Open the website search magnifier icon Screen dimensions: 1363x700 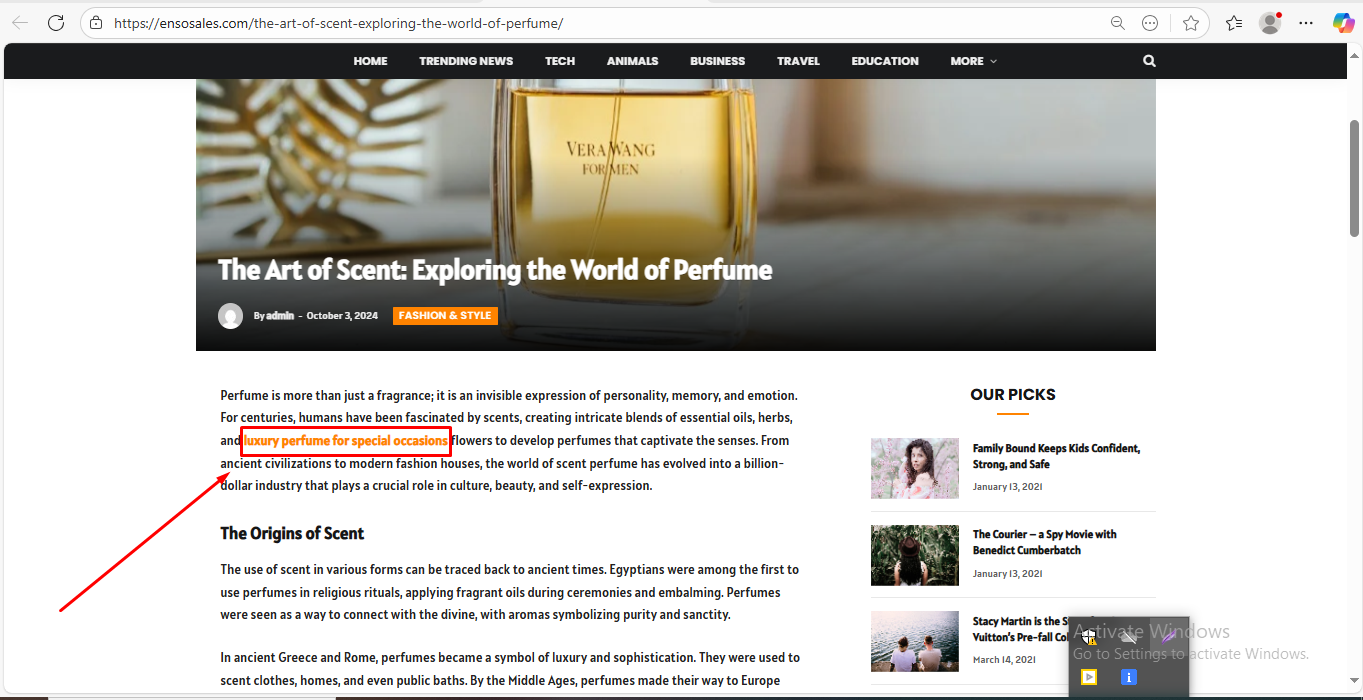pos(1149,61)
